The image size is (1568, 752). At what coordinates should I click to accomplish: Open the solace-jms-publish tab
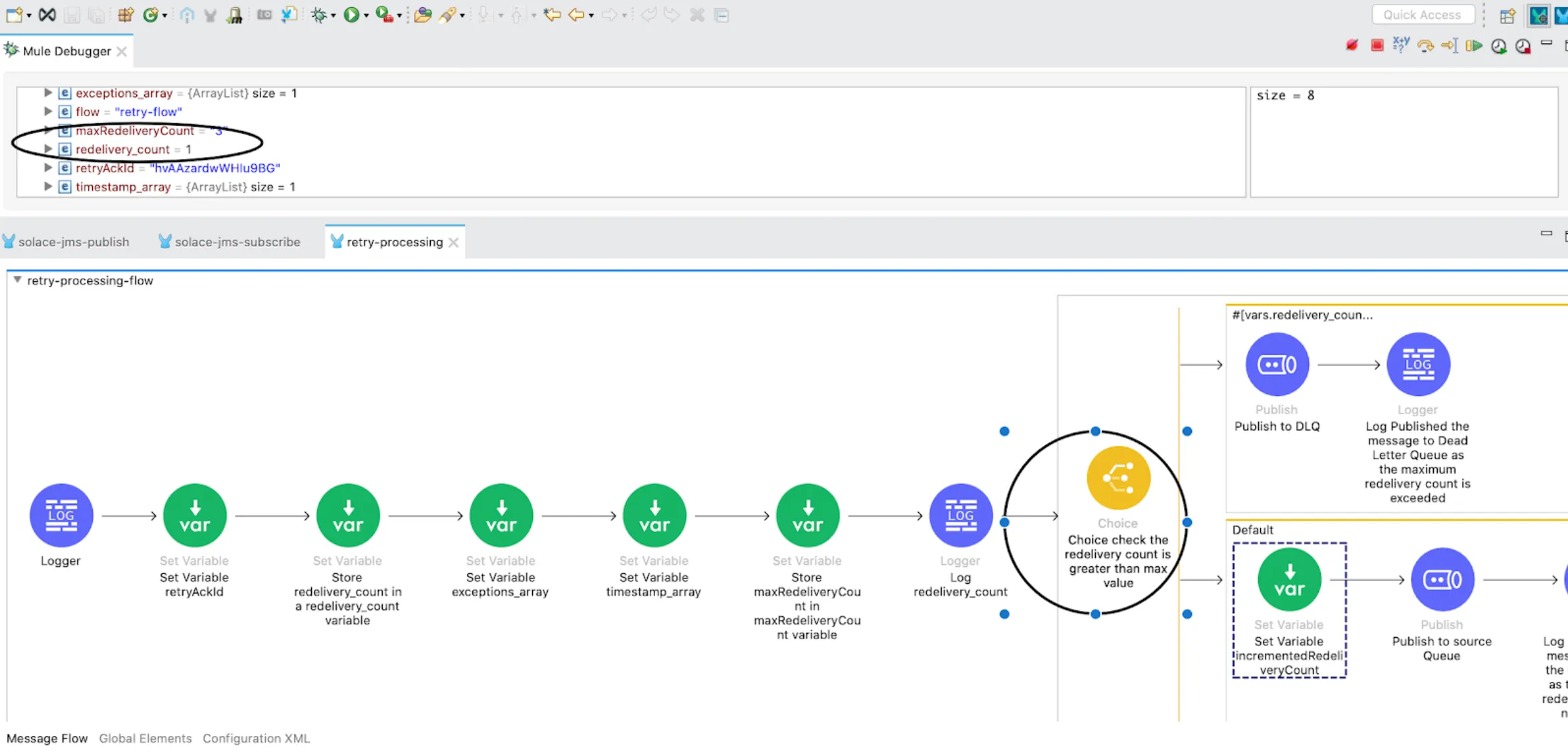click(66, 242)
